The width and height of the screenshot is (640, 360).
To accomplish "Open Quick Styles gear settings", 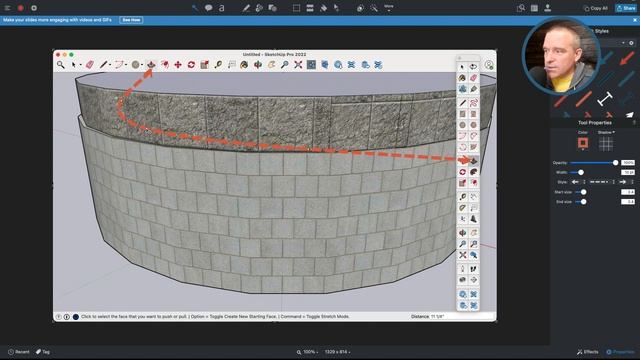I will click(x=631, y=43).
